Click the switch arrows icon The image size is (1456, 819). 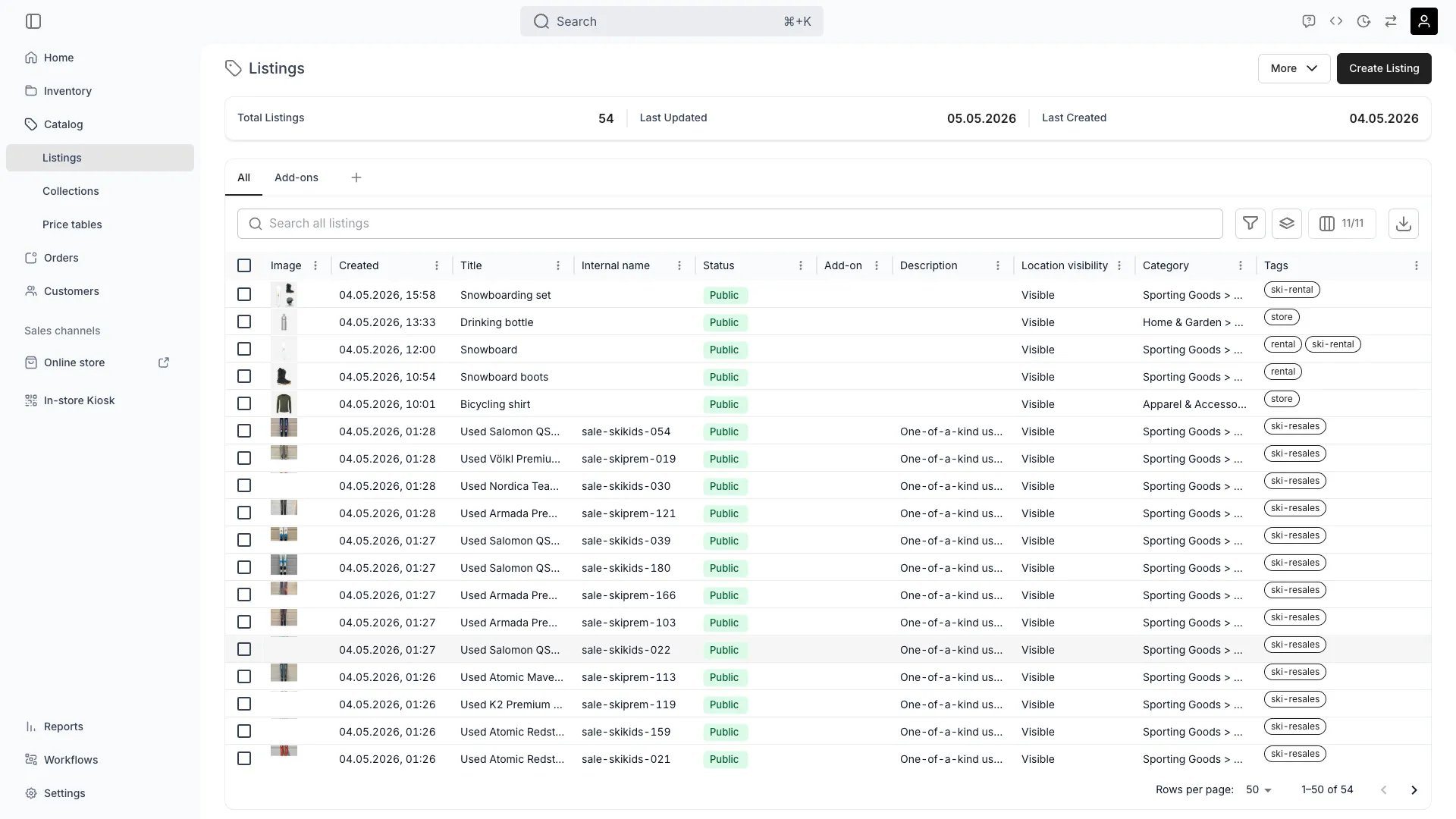pyautogui.click(x=1391, y=21)
